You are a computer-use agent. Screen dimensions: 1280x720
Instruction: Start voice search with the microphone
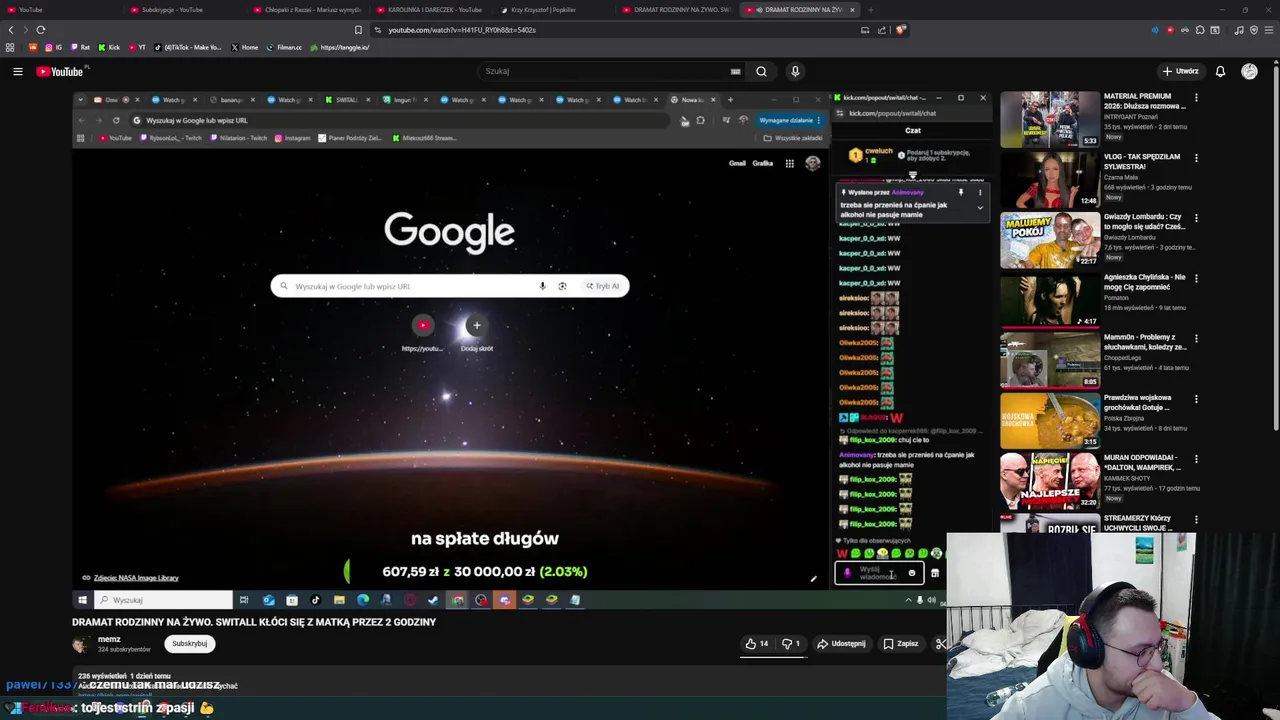795,71
